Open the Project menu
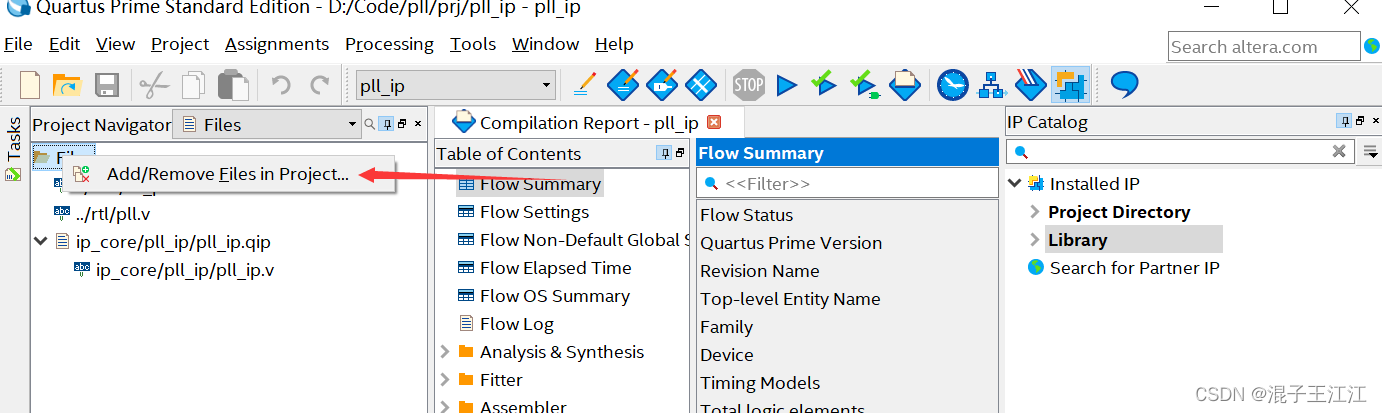 pos(180,44)
